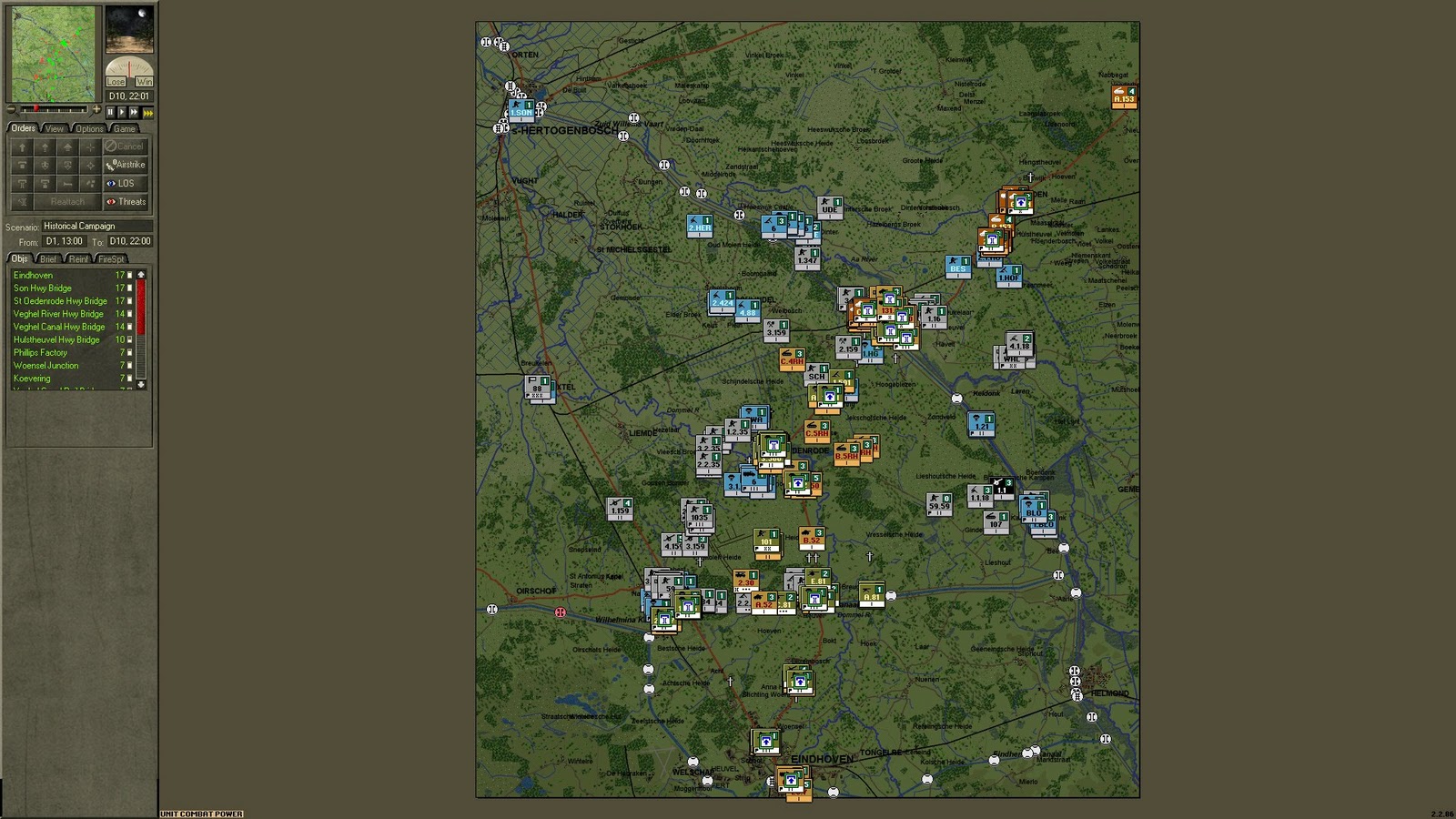This screenshot has height=819, width=1456.
Task: Click the Cancel order button
Action: click(126, 147)
